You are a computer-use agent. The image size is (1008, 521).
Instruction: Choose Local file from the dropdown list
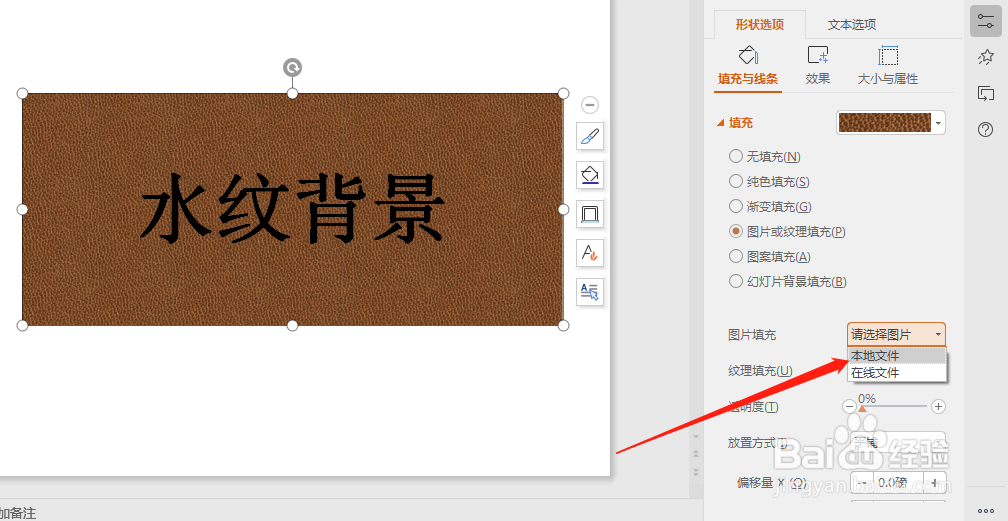click(897, 356)
